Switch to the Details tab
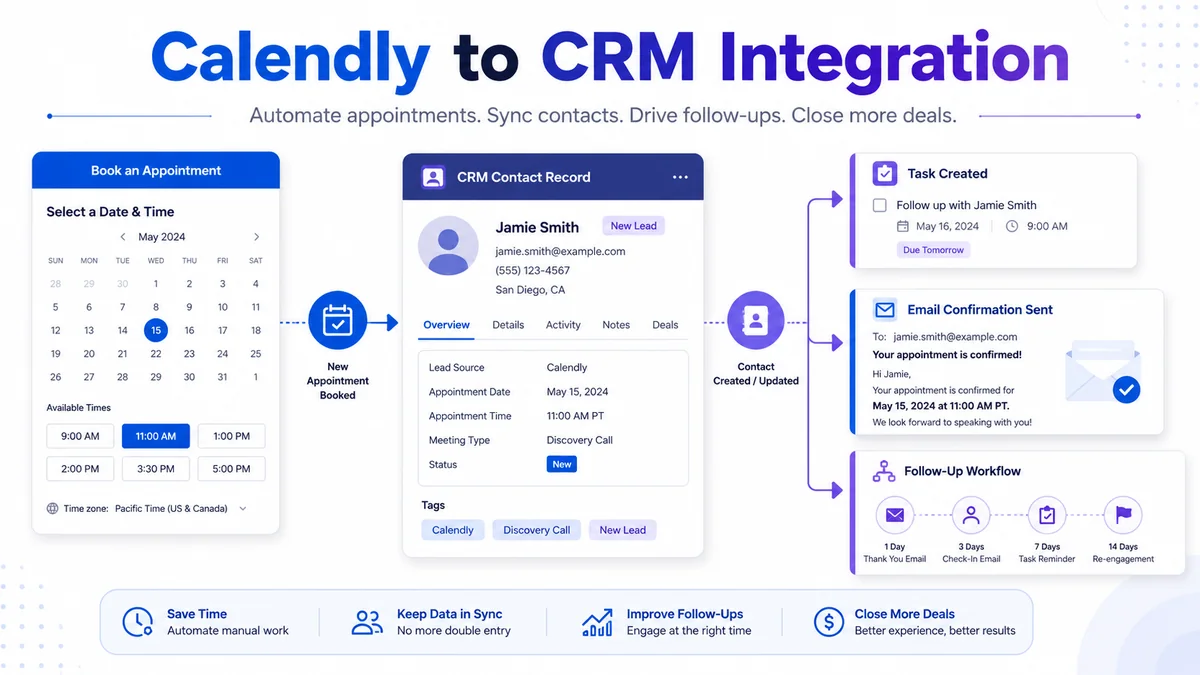This screenshot has width=1200, height=675. [508, 325]
